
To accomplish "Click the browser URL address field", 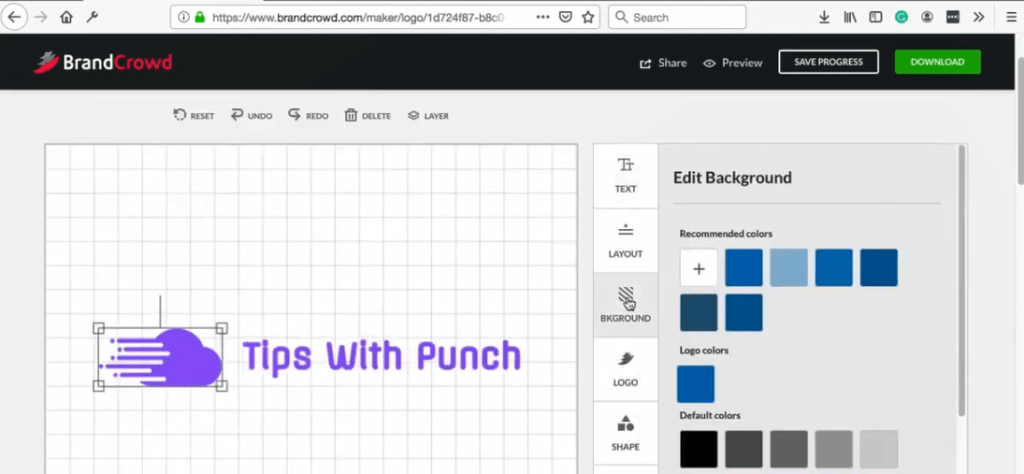I will coord(359,17).
